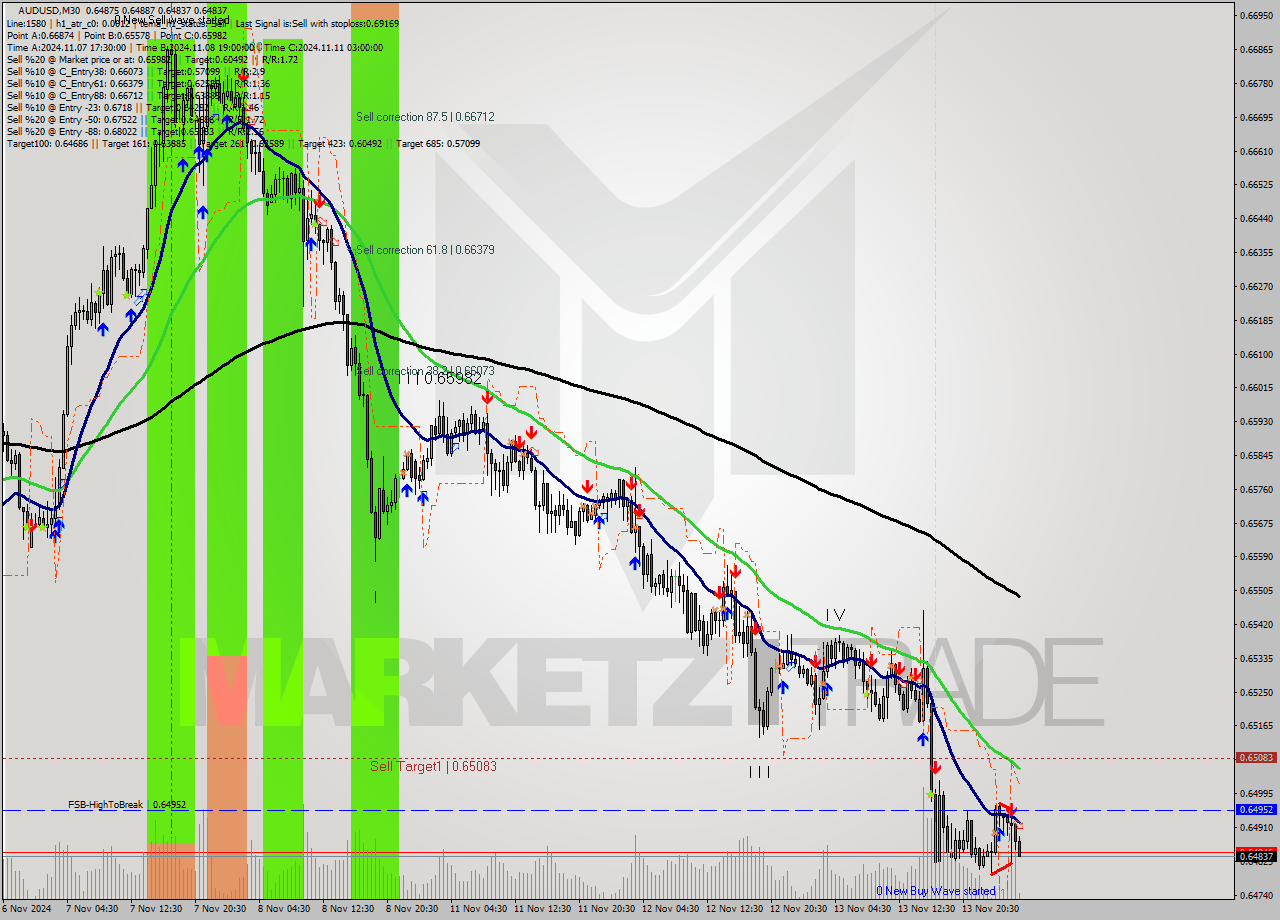Click '11 Nov 12:30' on time axis

(x=542, y=909)
